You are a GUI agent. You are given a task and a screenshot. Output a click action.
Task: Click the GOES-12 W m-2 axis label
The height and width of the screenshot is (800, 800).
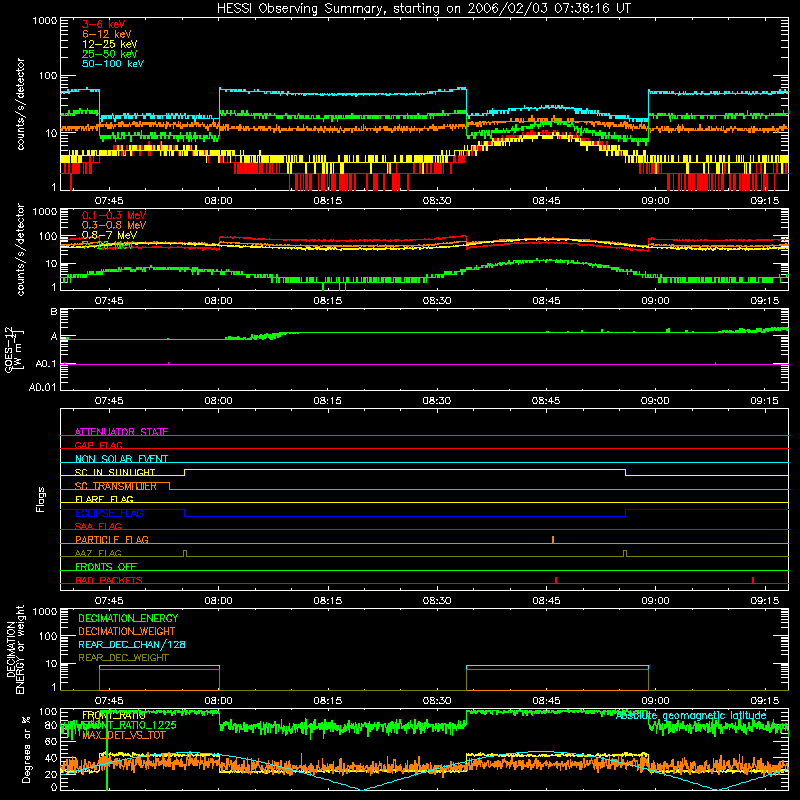tap(14, 349)
